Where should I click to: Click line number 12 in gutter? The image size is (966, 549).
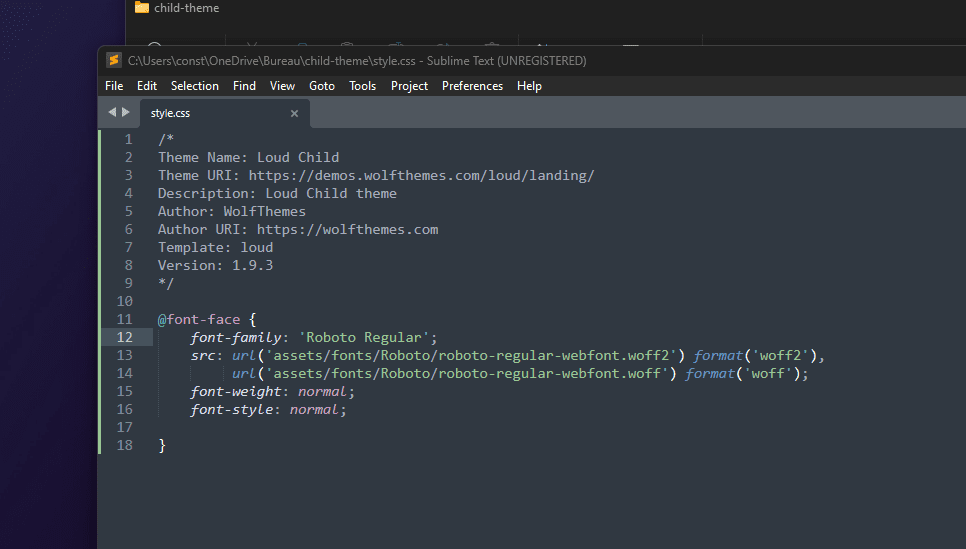point(124,337)
